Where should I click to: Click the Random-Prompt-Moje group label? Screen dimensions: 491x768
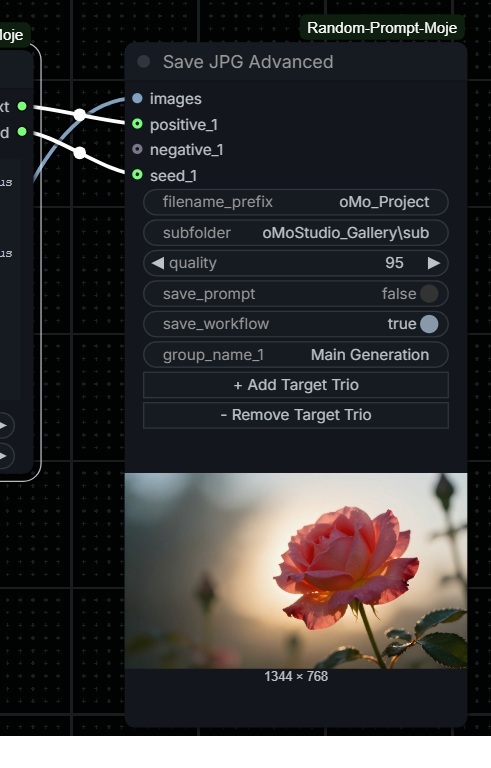382,28
